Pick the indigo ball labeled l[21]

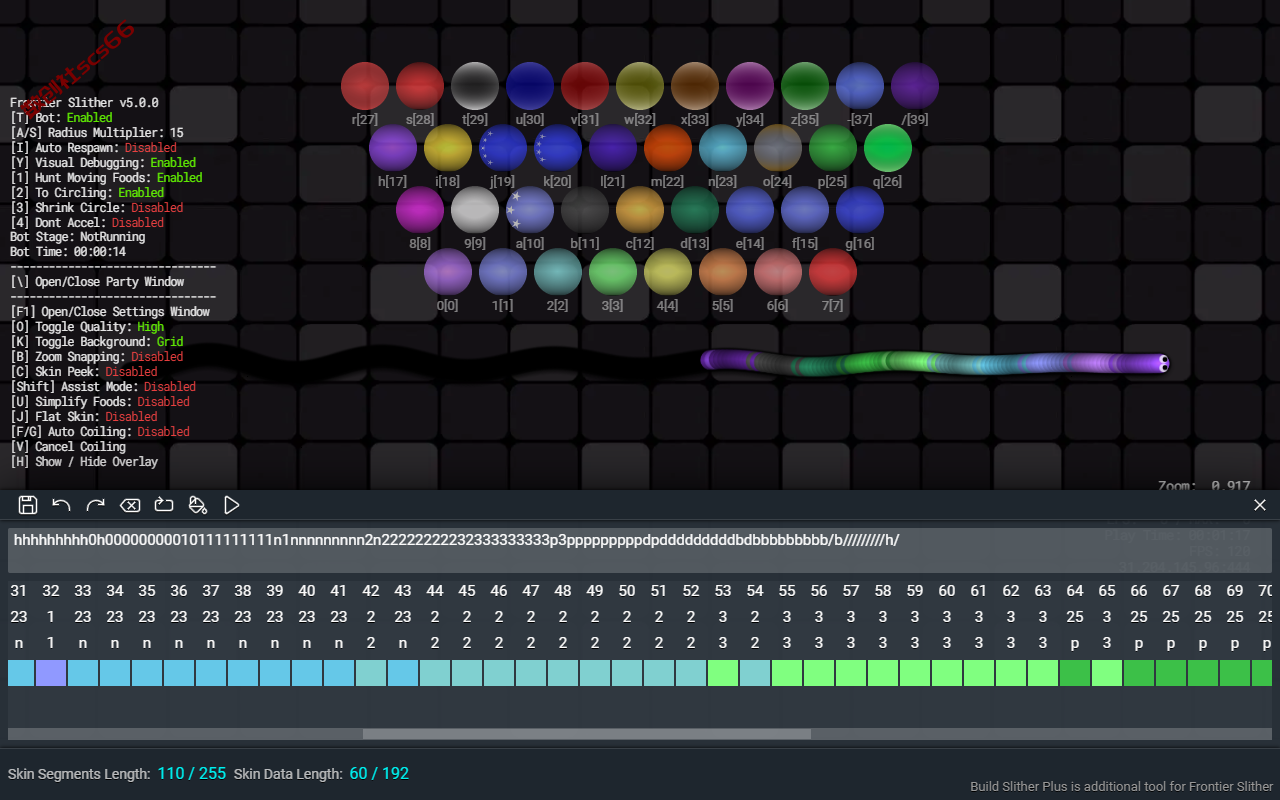coord(613,148)
